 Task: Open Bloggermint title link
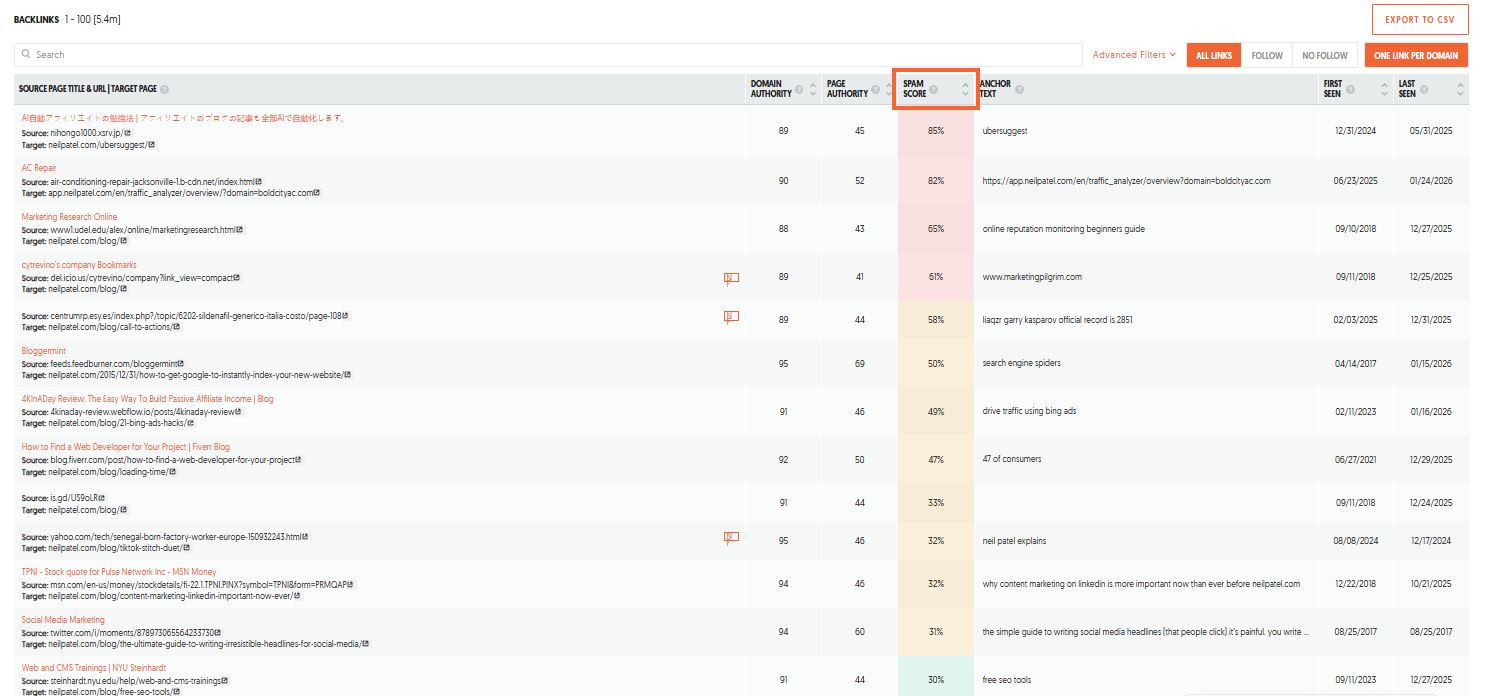[x=43, y=351]
